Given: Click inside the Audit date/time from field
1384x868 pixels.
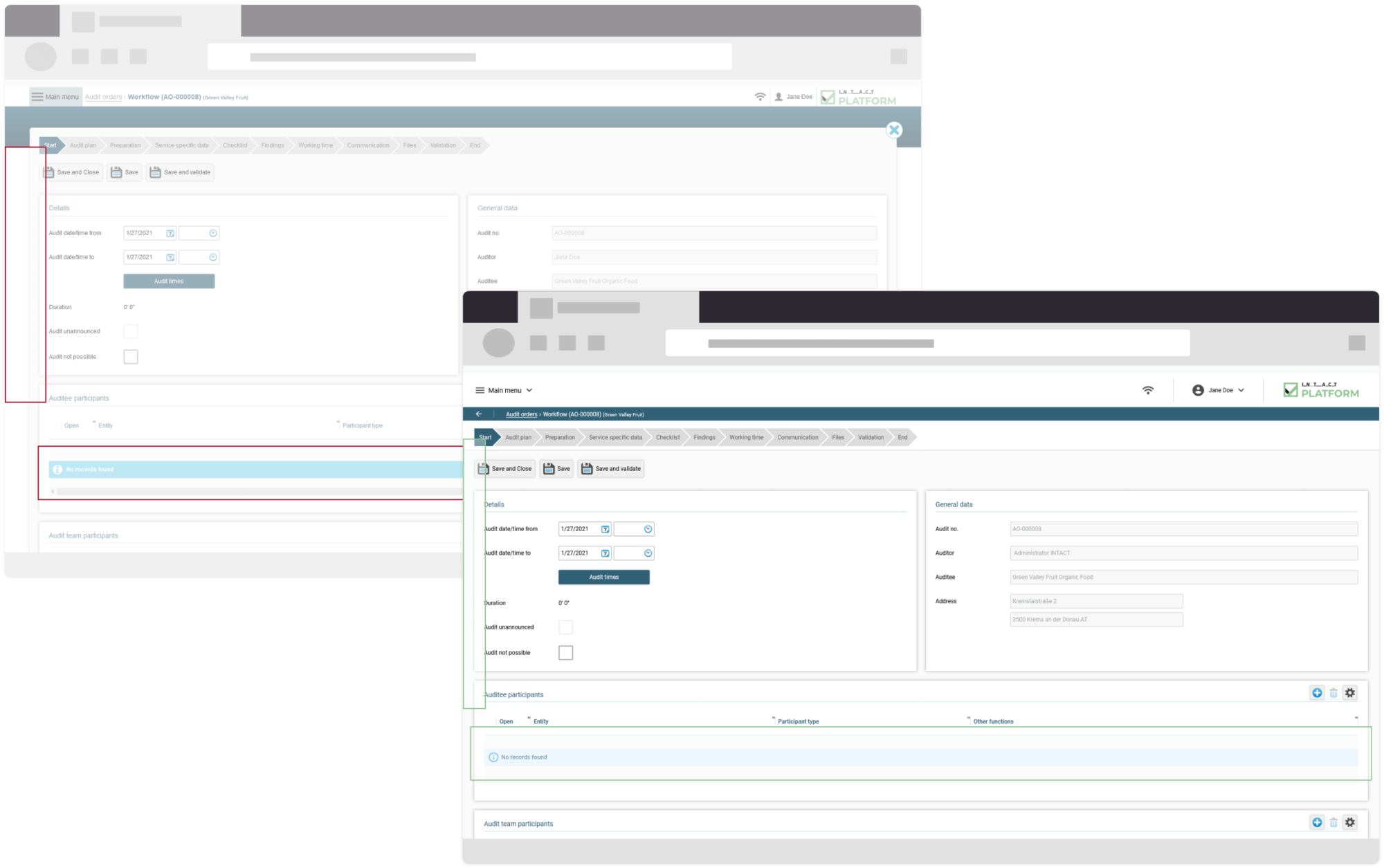Looking at the screenshot, I should click(578, 528).
